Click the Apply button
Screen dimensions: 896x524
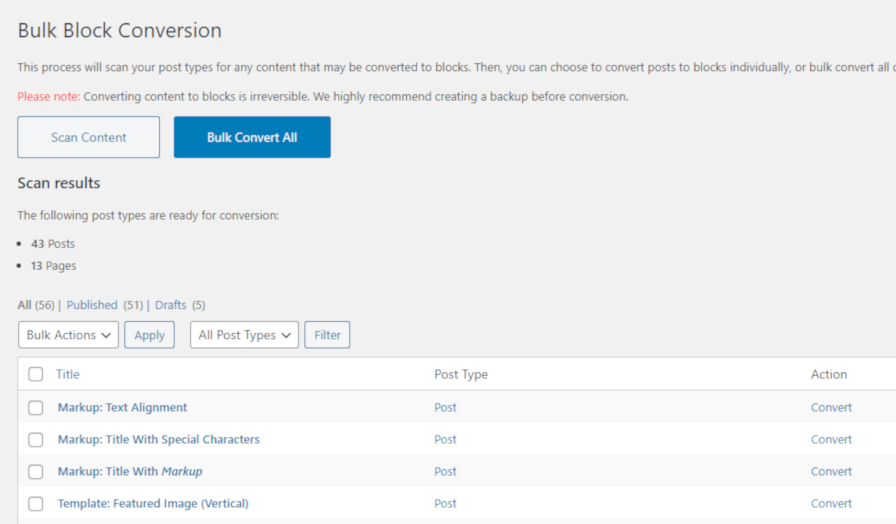(149, 335)
